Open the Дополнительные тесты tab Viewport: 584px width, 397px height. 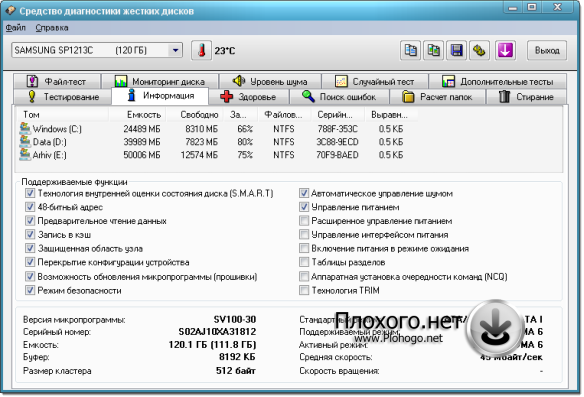pos(498,81)
